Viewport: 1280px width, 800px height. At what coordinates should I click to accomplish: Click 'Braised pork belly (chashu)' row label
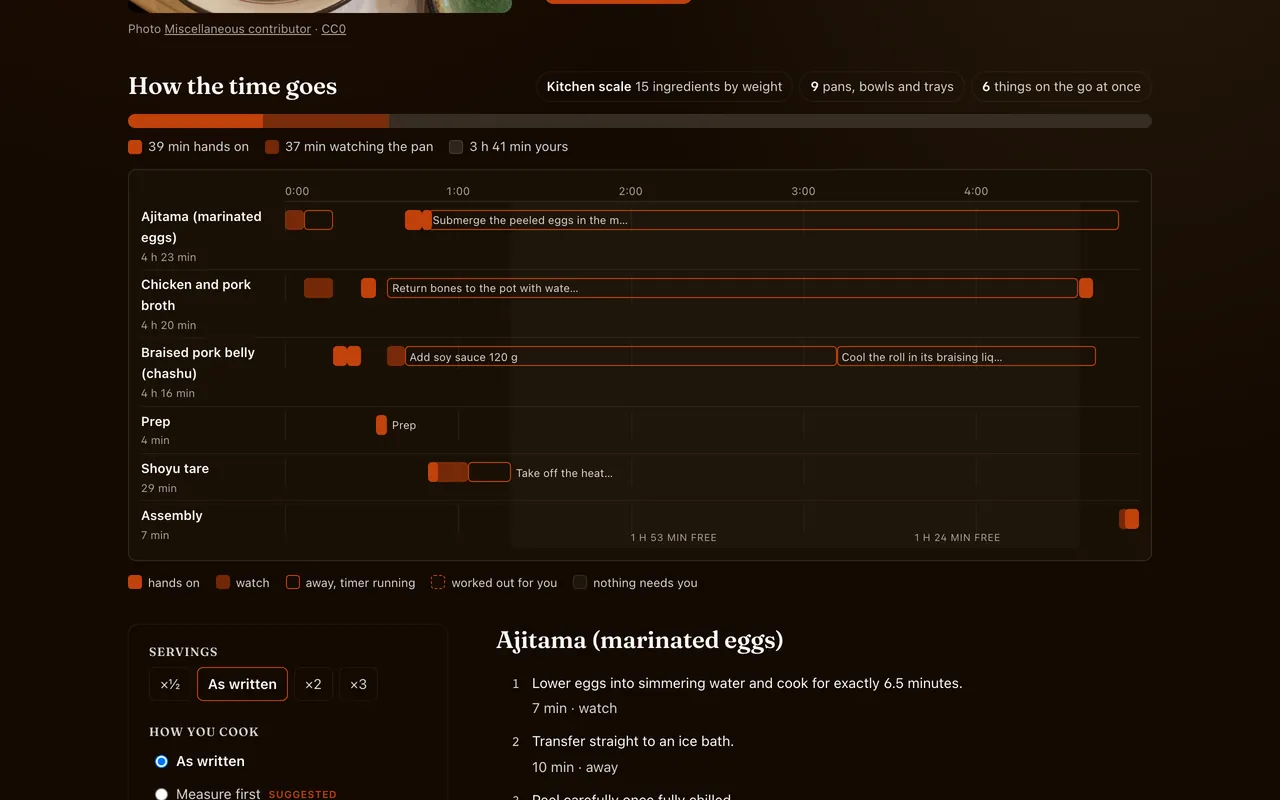198,363
